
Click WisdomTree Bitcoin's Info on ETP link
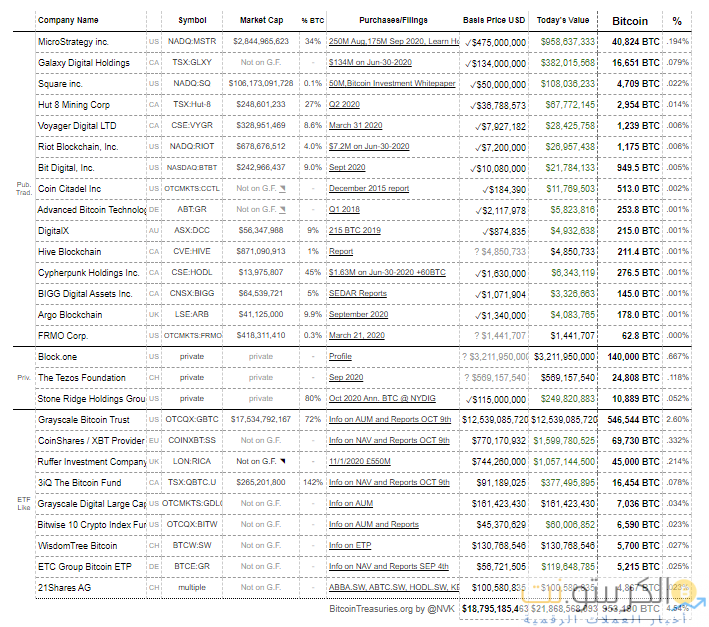[349, 546]
